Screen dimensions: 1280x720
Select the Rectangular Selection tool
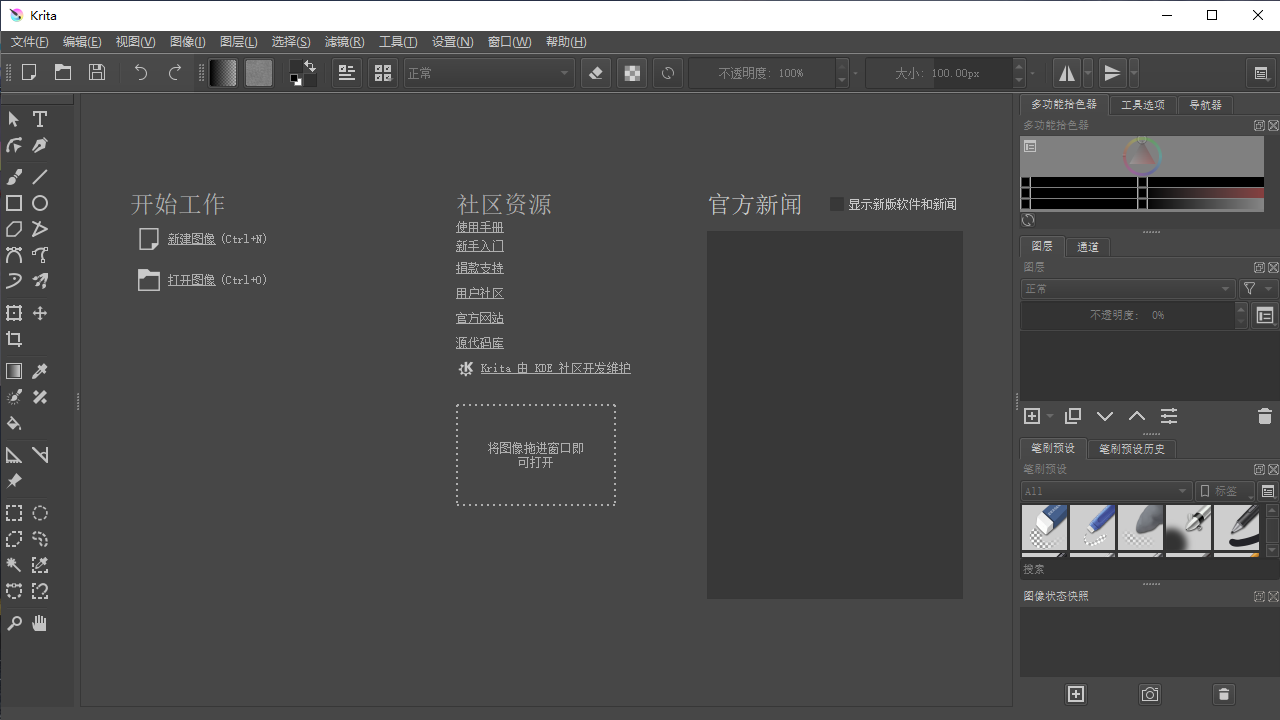[14, 513]
